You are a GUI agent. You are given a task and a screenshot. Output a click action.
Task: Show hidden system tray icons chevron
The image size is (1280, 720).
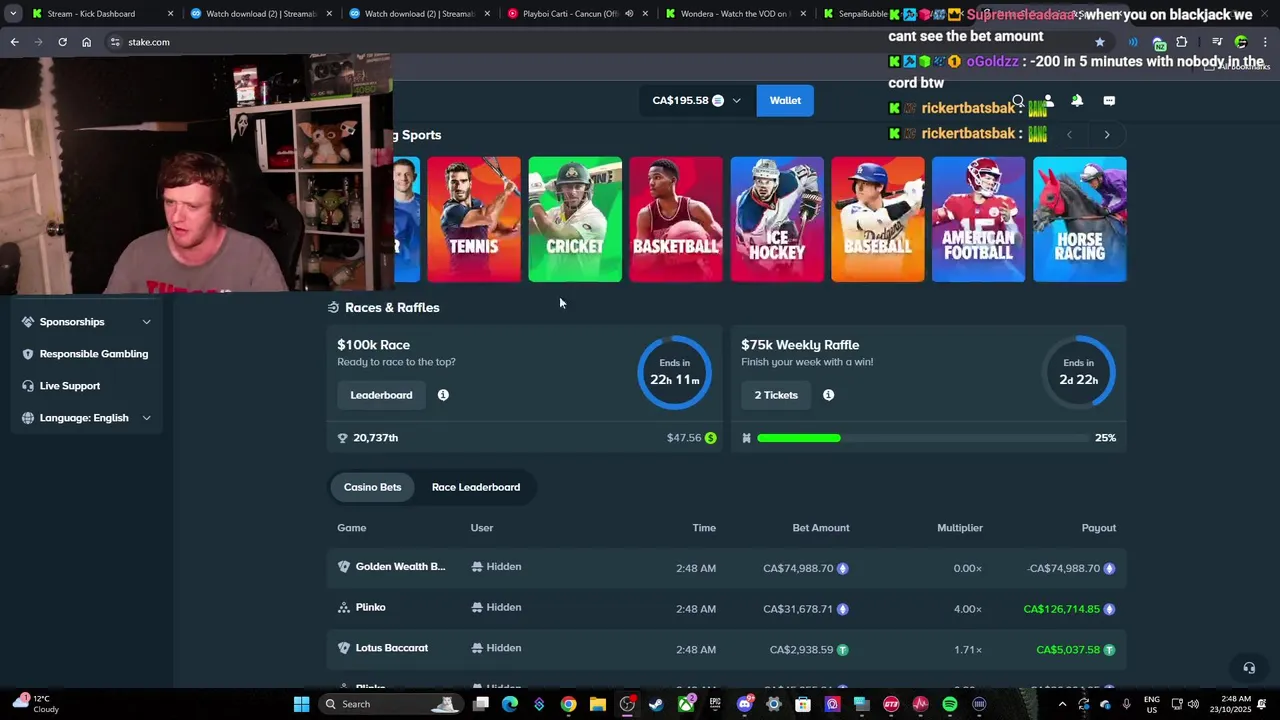[1063, 704]
